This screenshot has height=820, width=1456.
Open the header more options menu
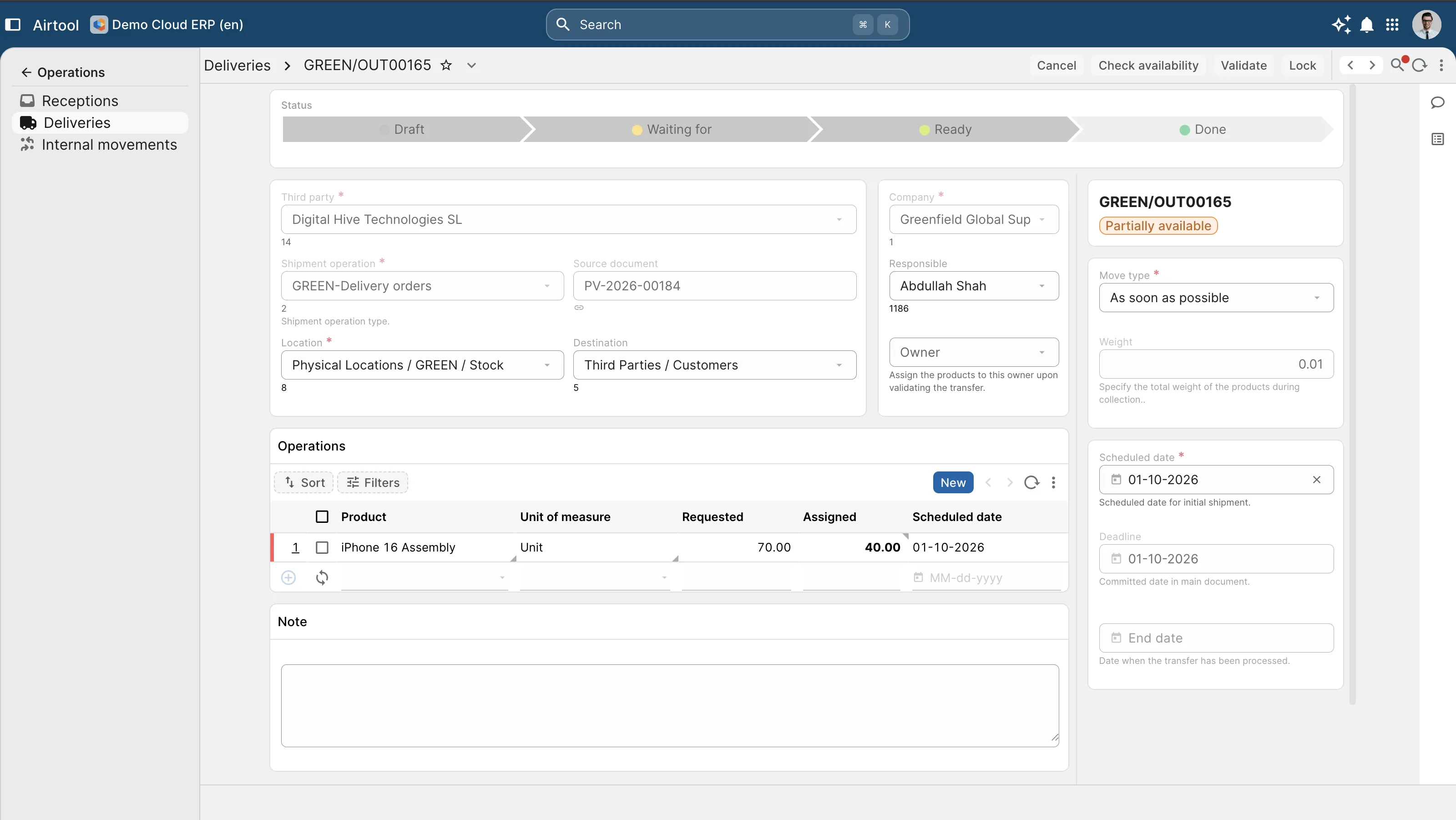pos(1441,65)
